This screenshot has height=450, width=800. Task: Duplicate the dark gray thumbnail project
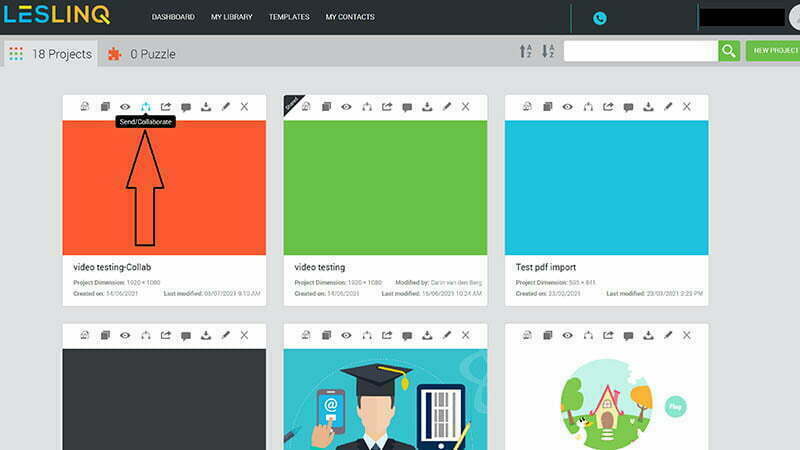pyautogui.click(x=105, y=335)
